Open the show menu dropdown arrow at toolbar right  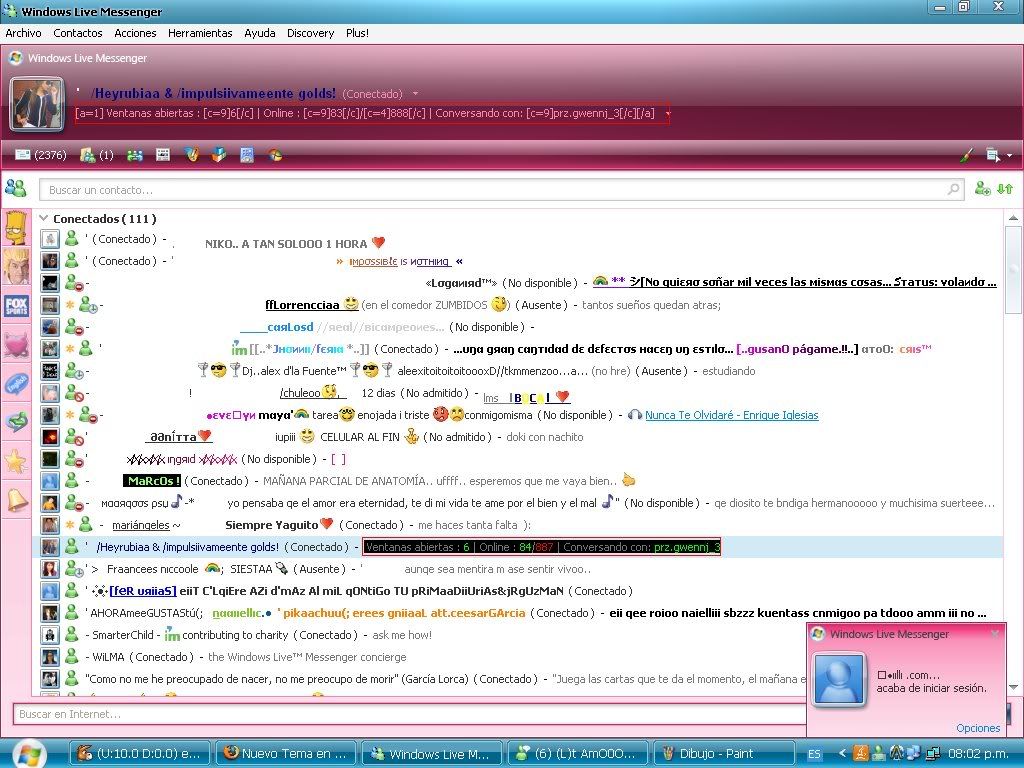[x=1010, y=155]
